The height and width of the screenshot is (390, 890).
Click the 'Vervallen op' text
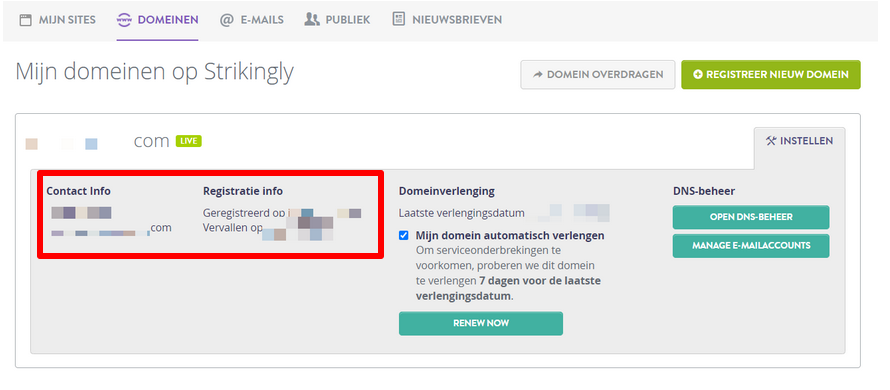point(233,228)
